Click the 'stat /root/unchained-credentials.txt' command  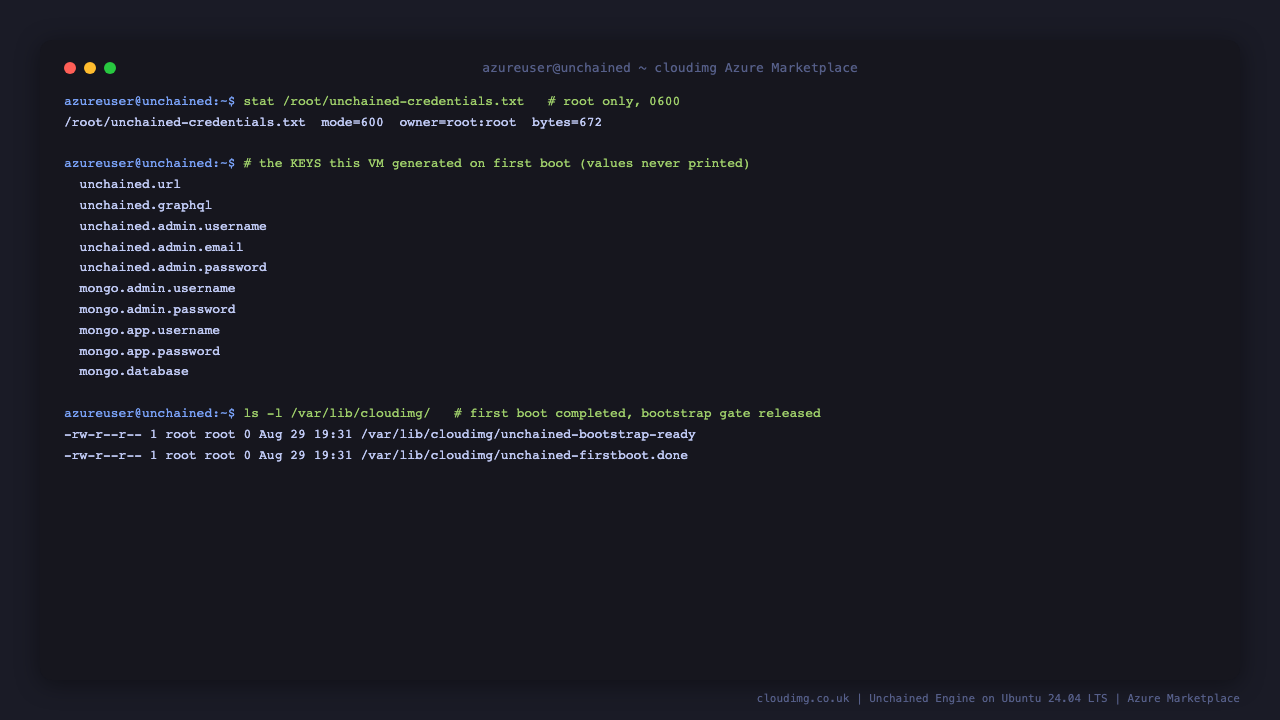click(384, 102)
